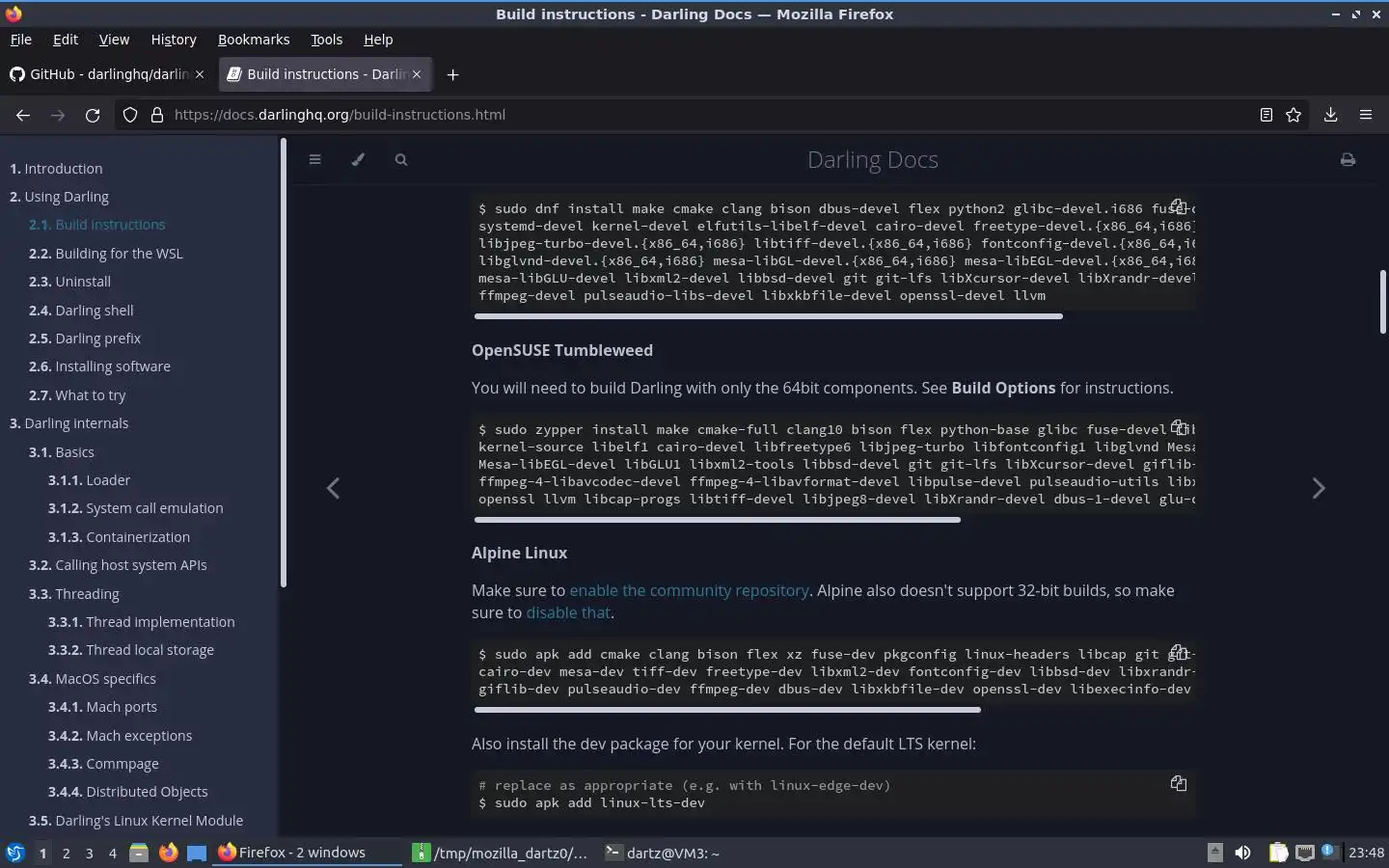Open /tmp/mozilla_dartz0 taskbar entry
This screenshot has width=1389, height=868.
(501, 853)
